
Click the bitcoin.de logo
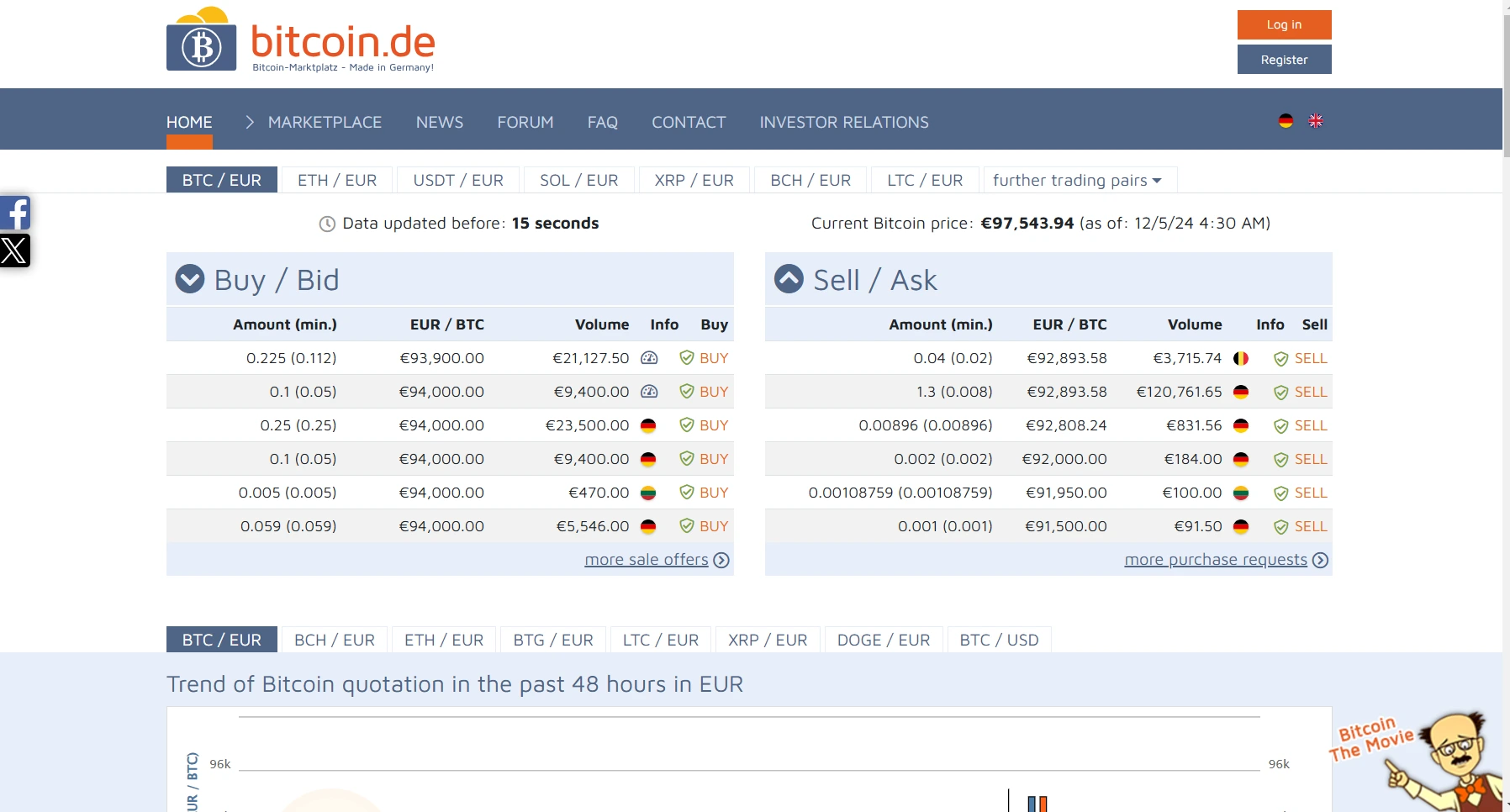click(x=300, y=40)
